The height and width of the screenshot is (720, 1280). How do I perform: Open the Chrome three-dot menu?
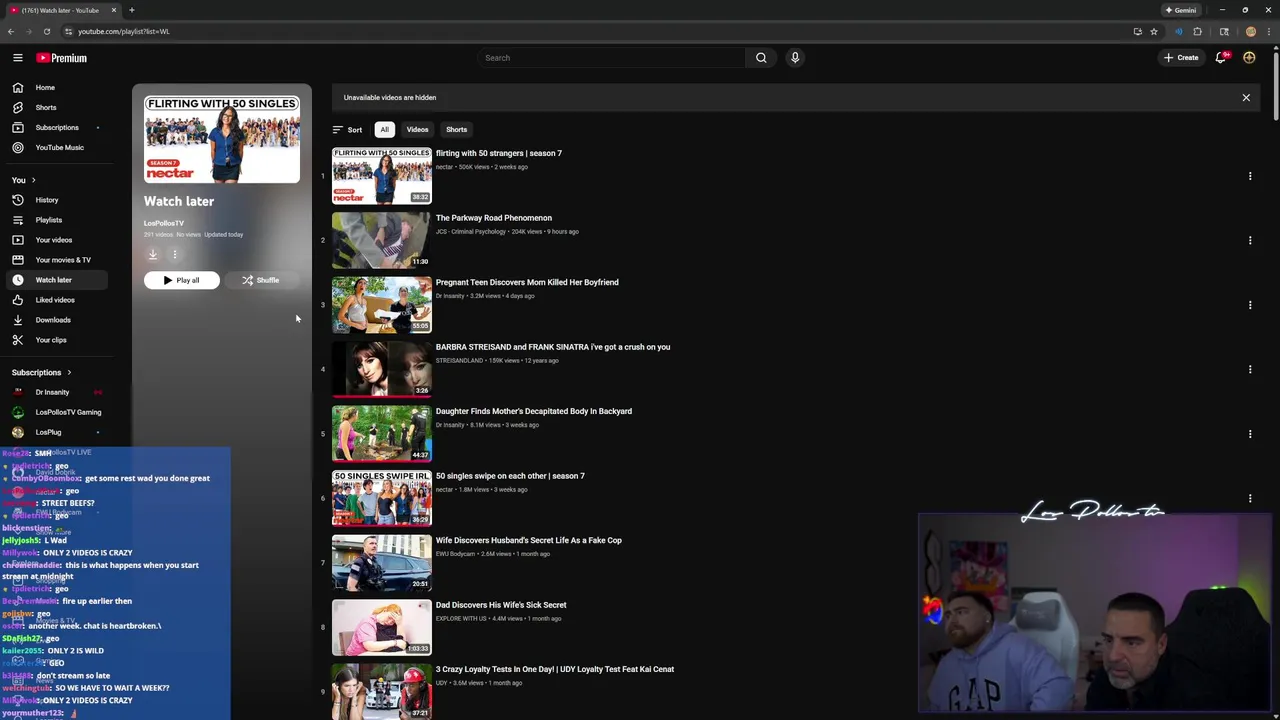(x=1268, y=31)
